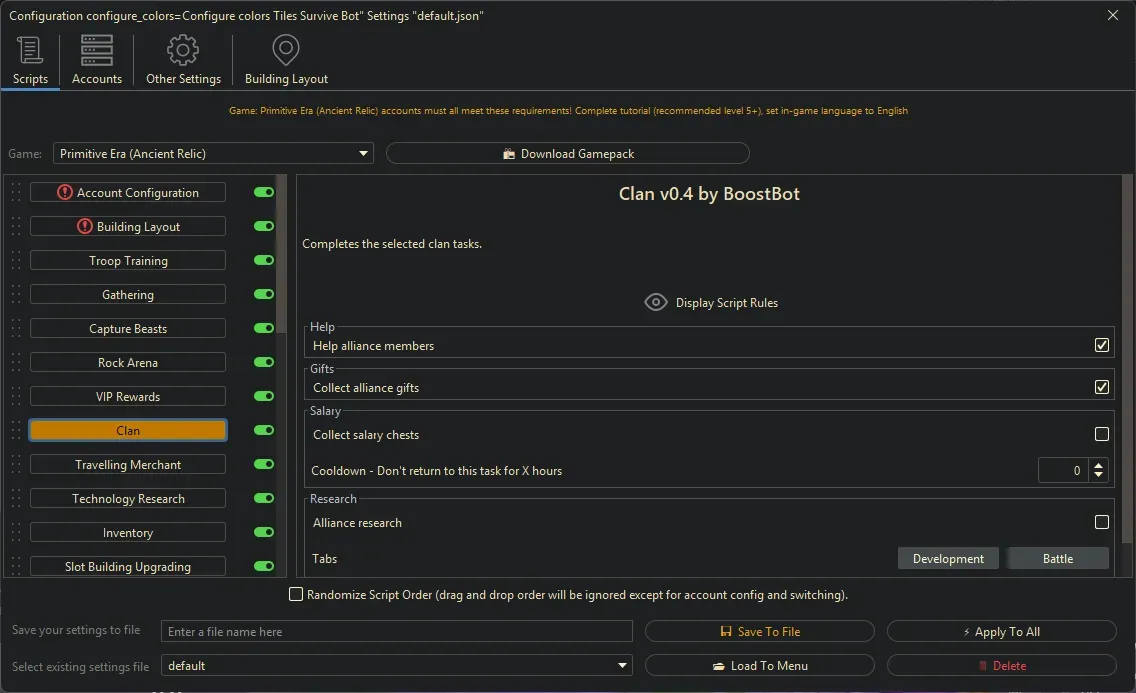Check Randomize Script Order option
The height and width of the screenshot is (693, 1136).
click(x=296, y=594)
